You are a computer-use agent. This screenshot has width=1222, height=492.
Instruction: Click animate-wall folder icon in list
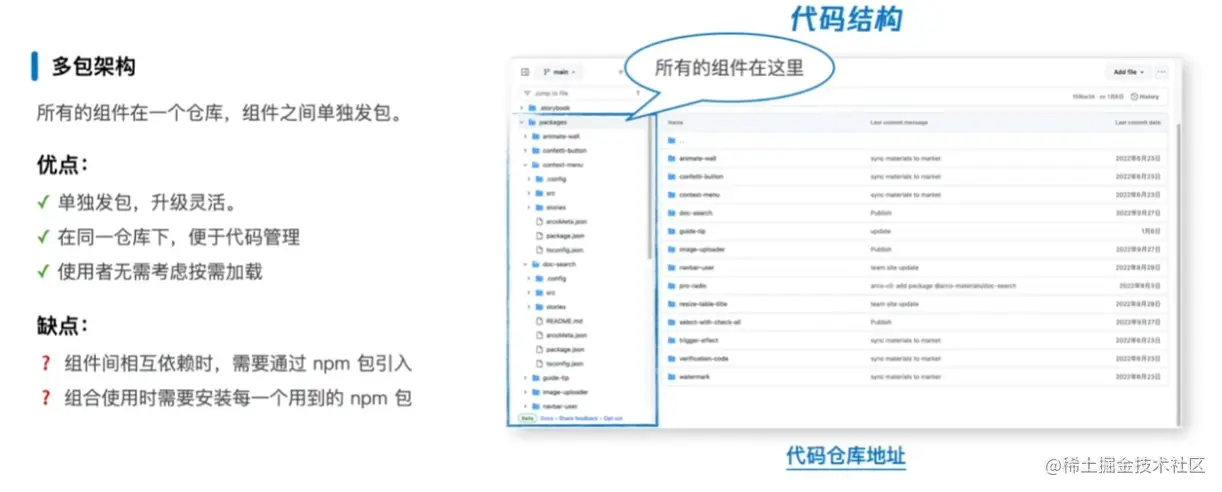click(x=671, y=158)
